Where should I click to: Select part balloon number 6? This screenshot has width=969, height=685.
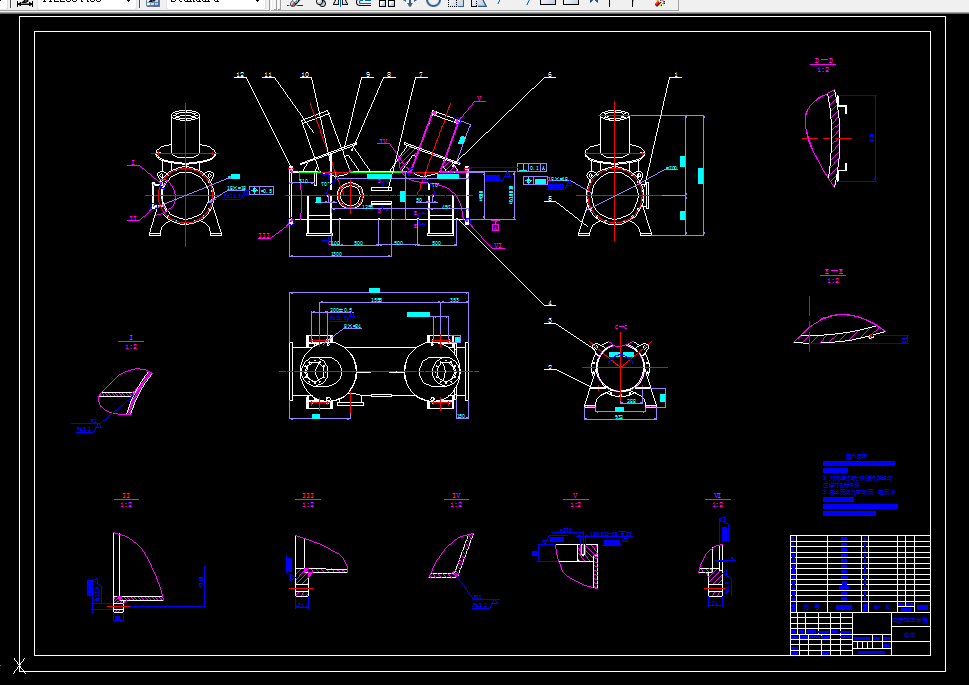pyautogui.click(x=550, y=75)
